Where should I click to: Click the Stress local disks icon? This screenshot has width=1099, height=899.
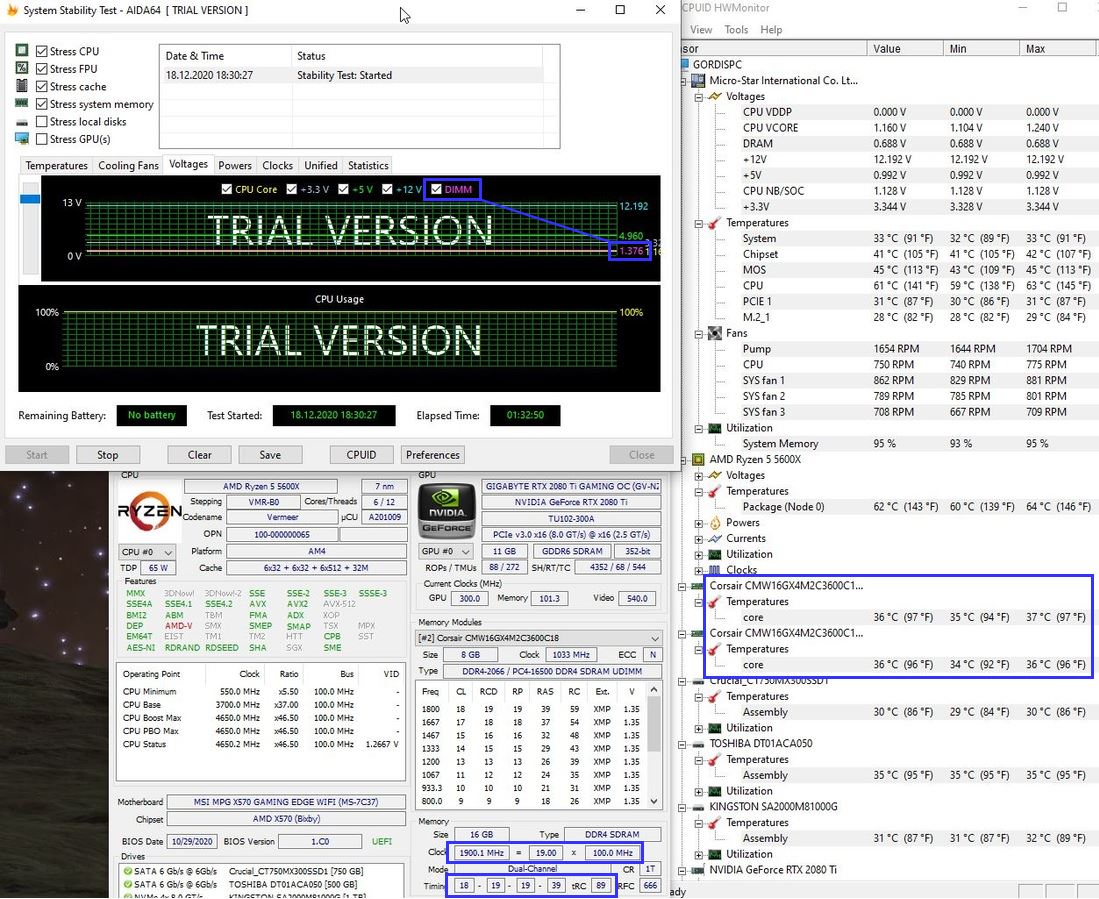click(x=22, y=122)
